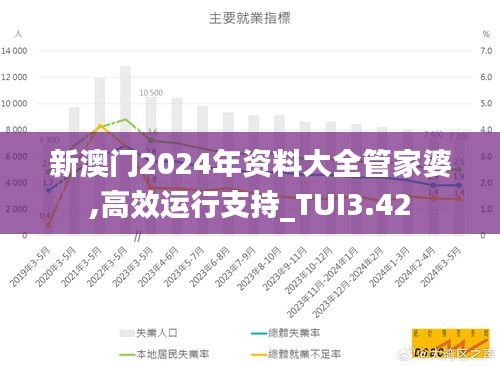Select the 2023年9-11月 axis label
The width and height of the screenshot is (500, 366).
tap(285, 269)
